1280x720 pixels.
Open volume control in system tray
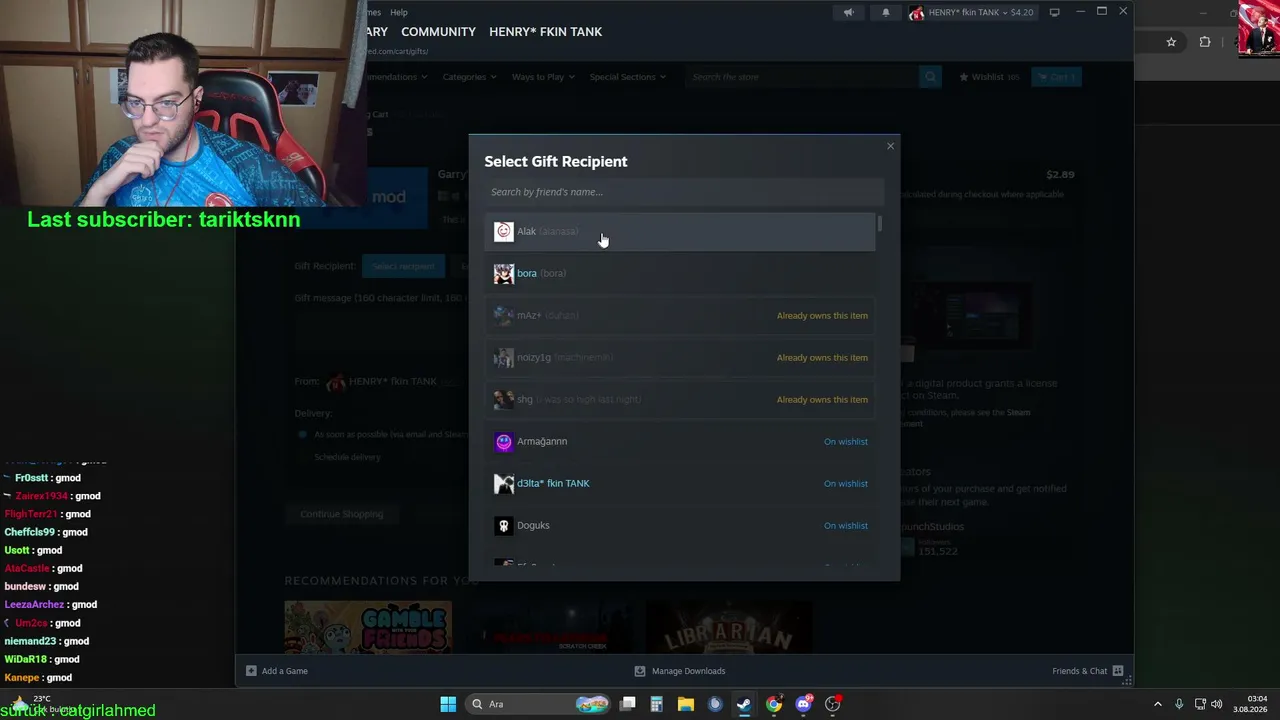click(x=1216, y=704)
